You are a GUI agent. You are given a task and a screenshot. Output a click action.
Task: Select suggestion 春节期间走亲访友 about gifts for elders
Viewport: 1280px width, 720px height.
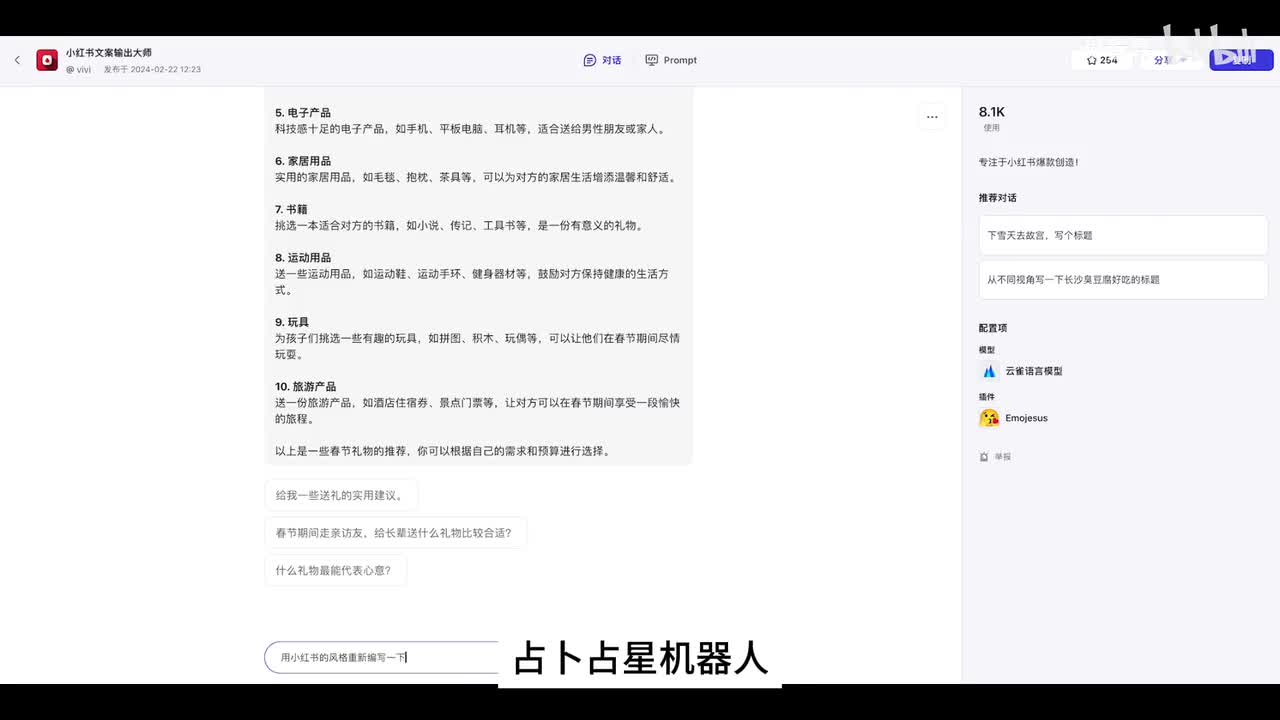click(x=394, y=533)
